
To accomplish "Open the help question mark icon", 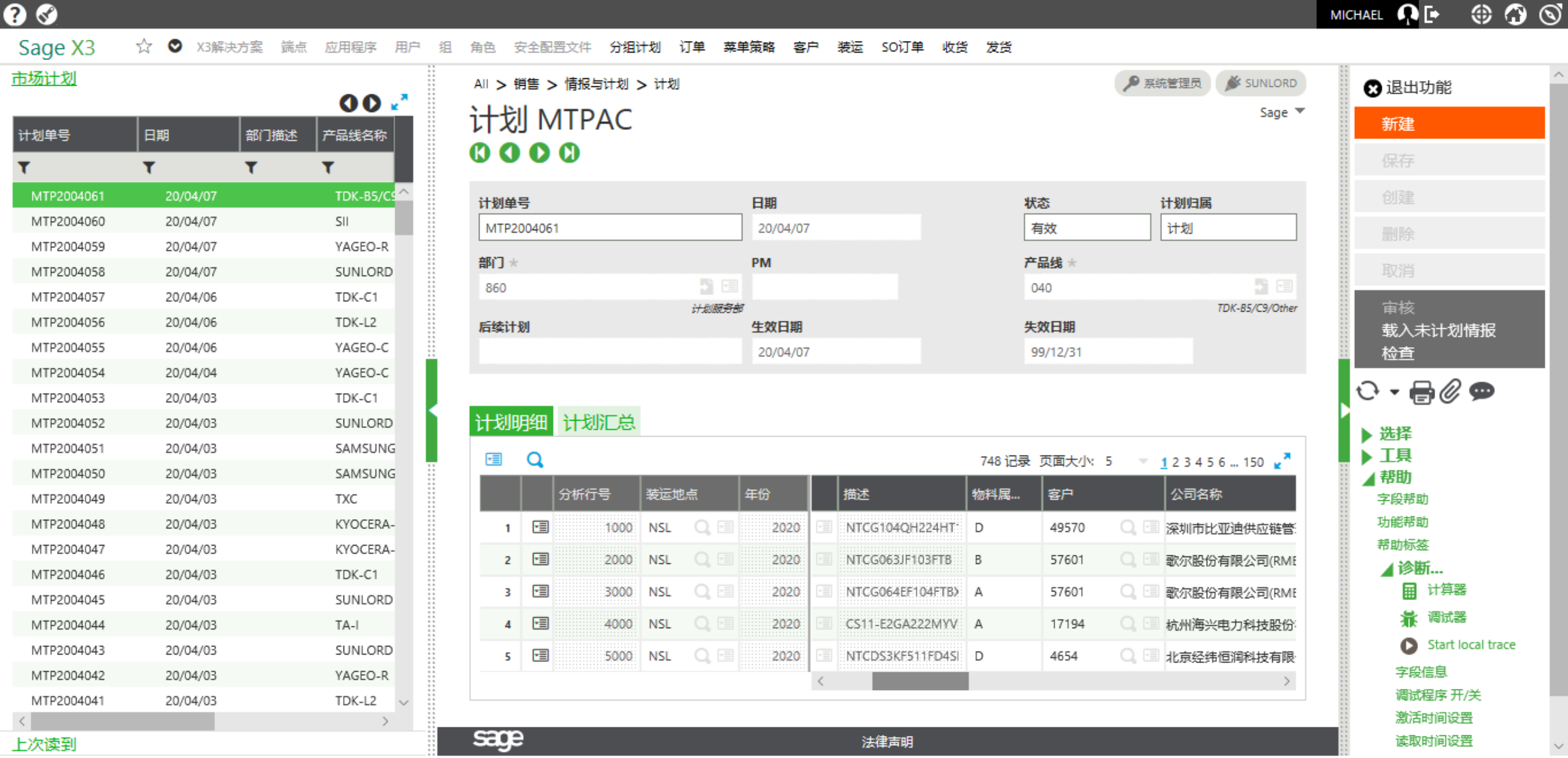I will click(15, 14).
